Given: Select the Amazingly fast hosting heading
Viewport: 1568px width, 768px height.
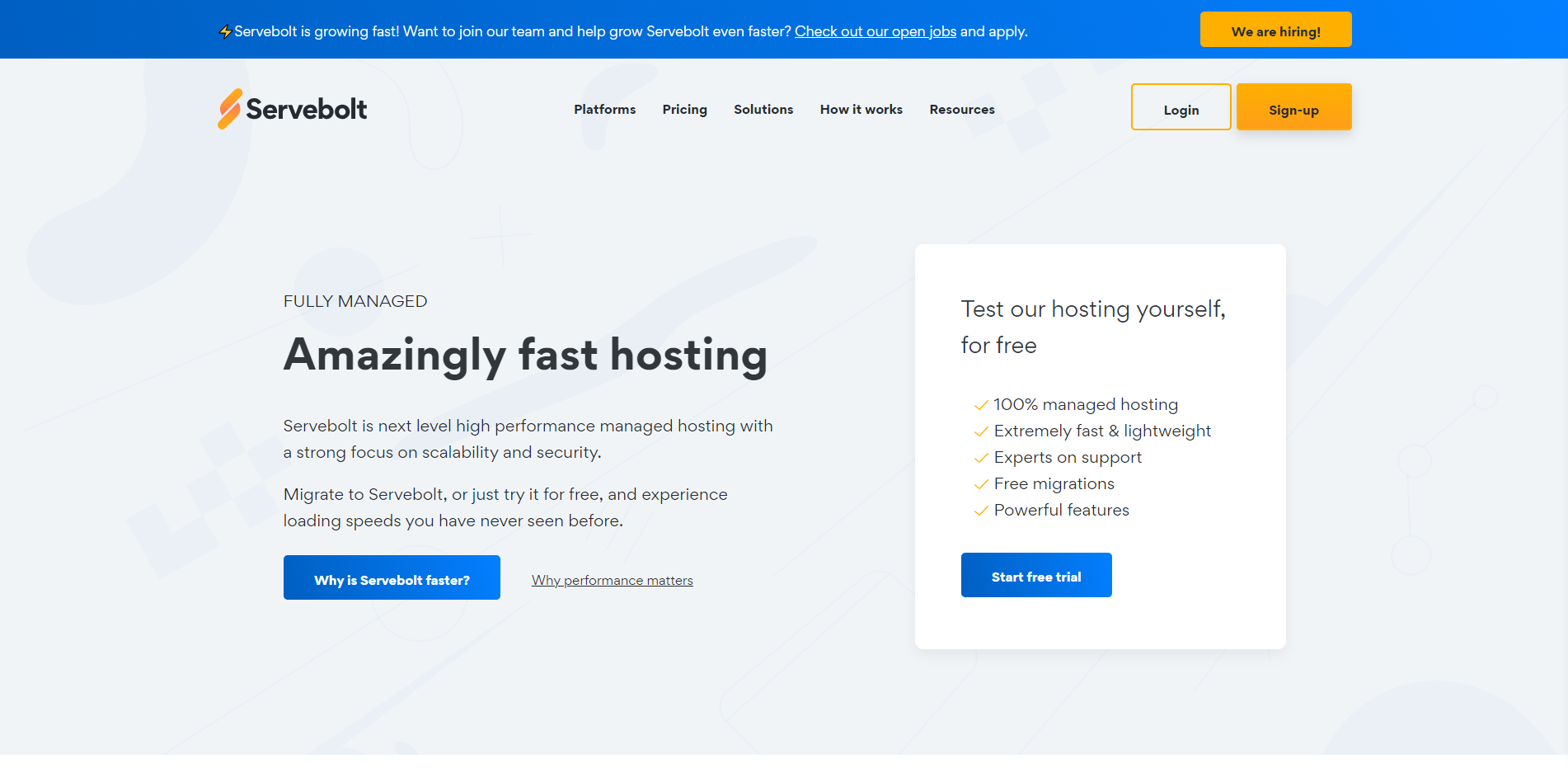Looking at the screenshot, I should [526, 356].
